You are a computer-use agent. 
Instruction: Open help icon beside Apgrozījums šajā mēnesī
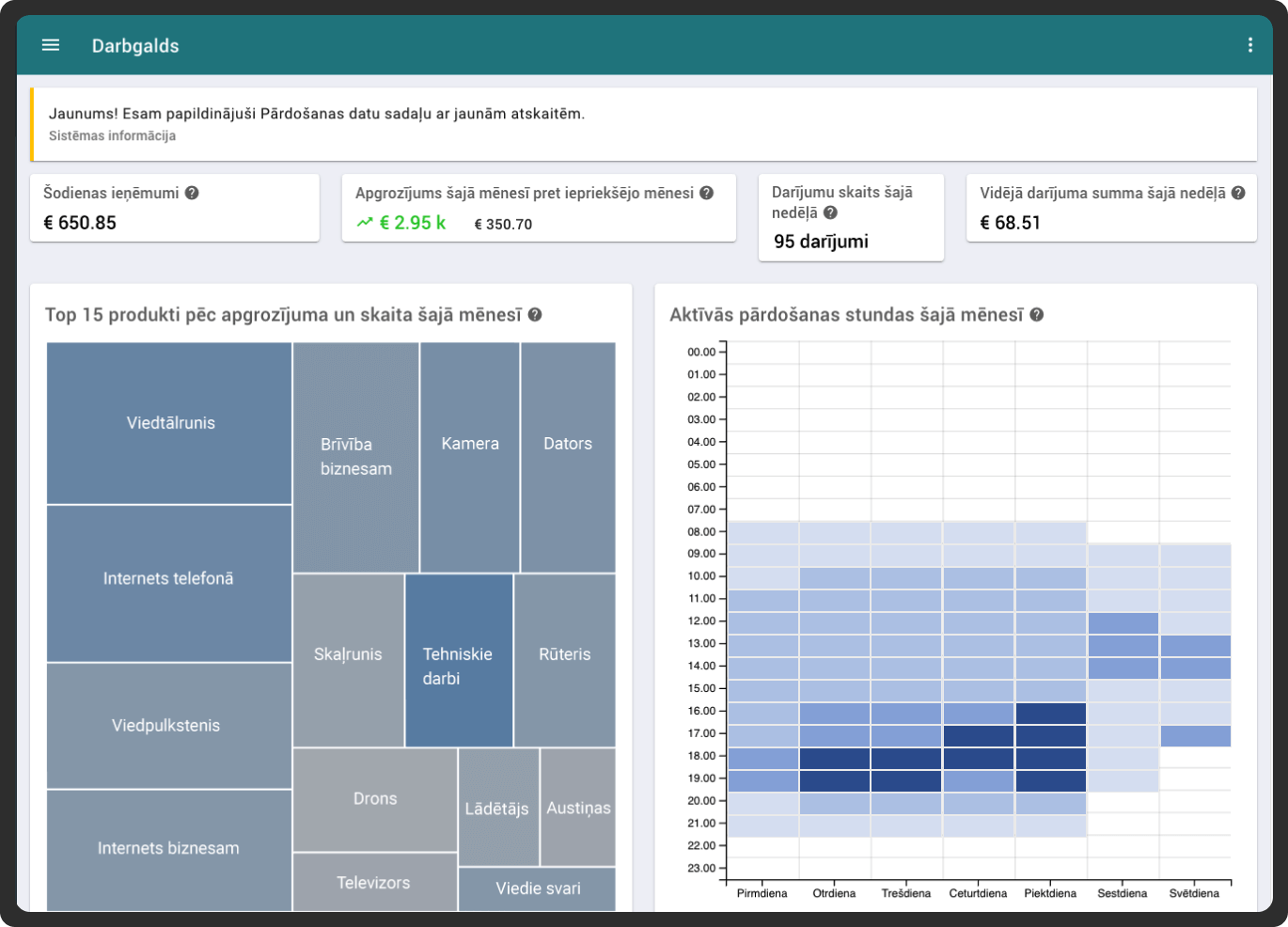click(x=707, y=193)
